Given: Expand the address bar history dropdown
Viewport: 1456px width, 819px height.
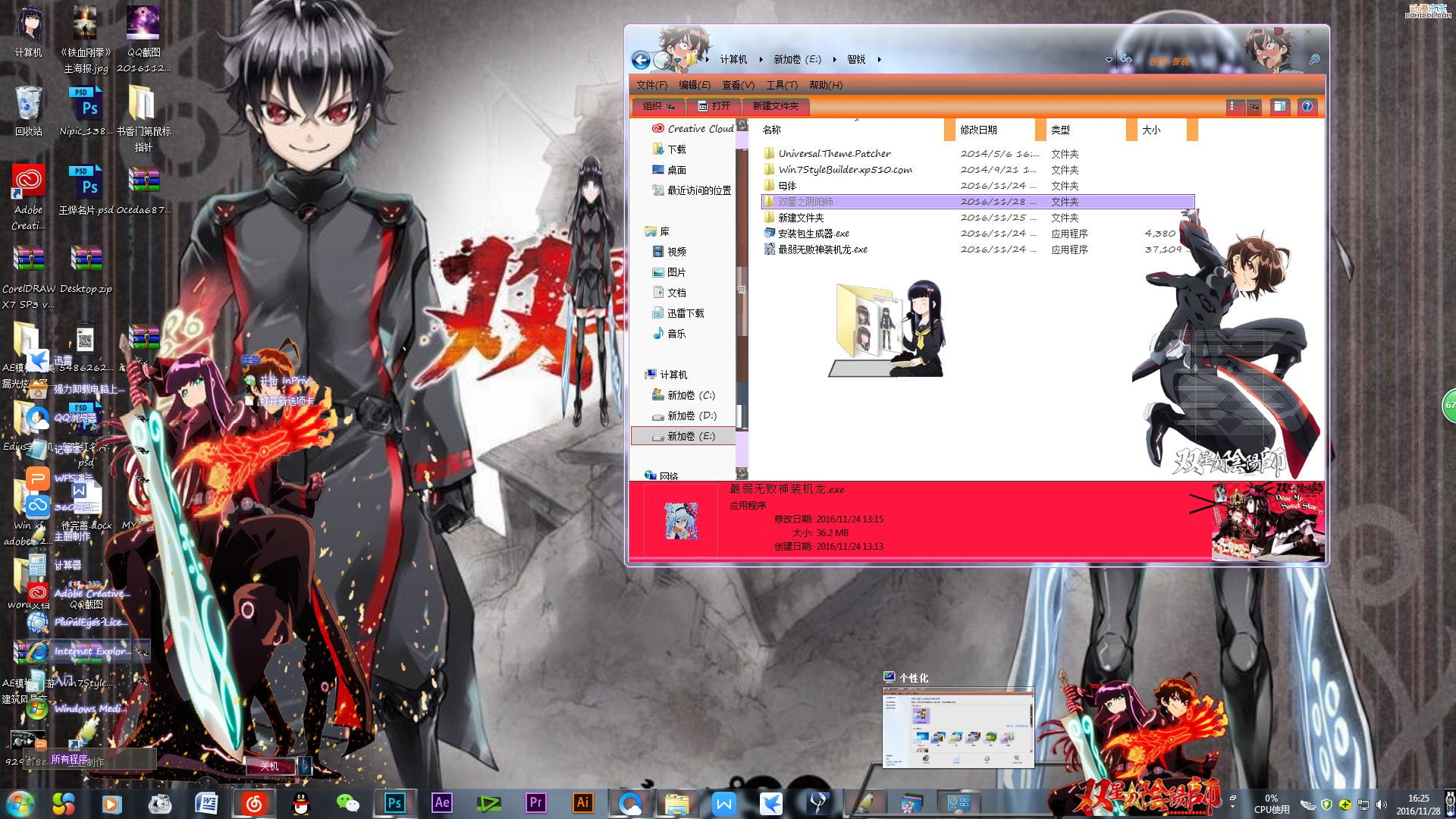Looking at the screenshot, I should pos(1109,60).
